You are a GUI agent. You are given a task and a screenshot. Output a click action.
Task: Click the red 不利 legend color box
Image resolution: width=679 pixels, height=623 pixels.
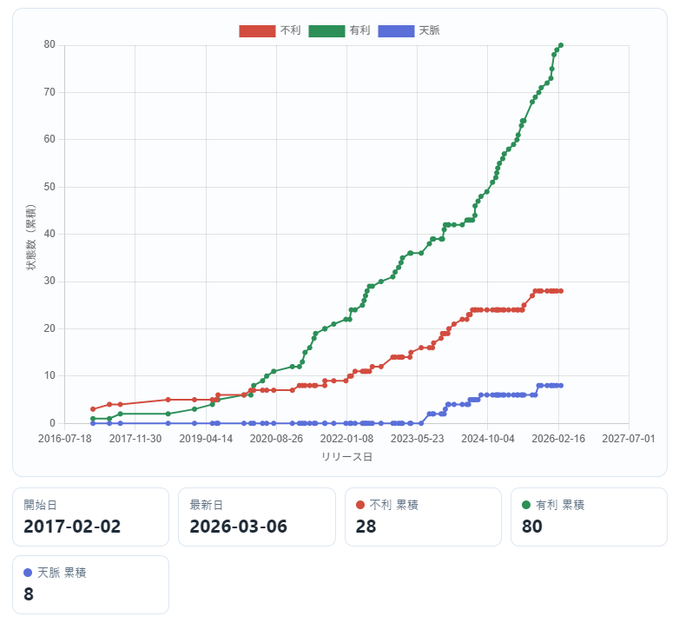pos(257,31)
